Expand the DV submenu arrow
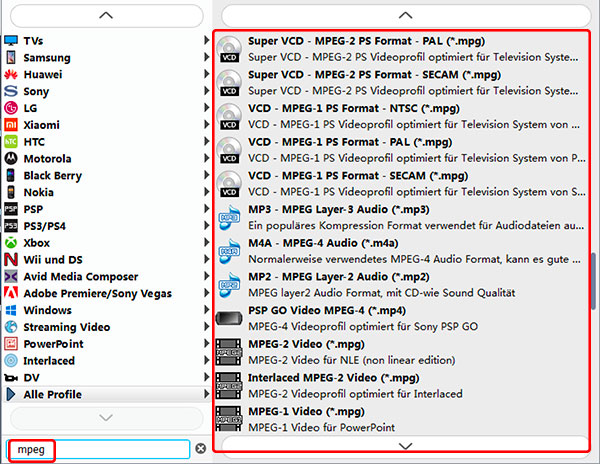This screenshot has width=600, height=464. click(206, 377)
